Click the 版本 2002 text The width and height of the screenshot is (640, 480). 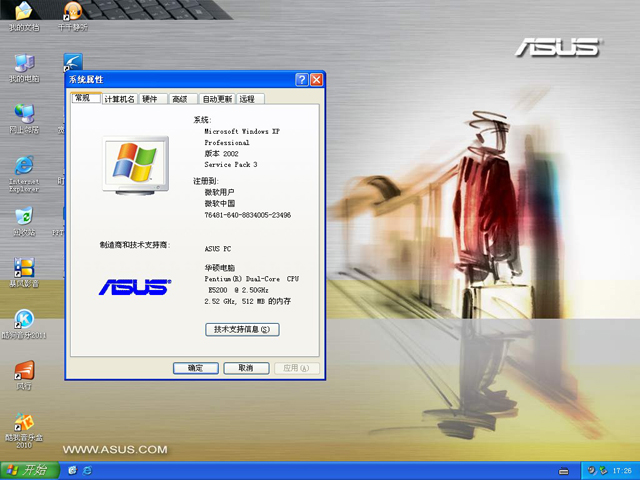[221, 153]
